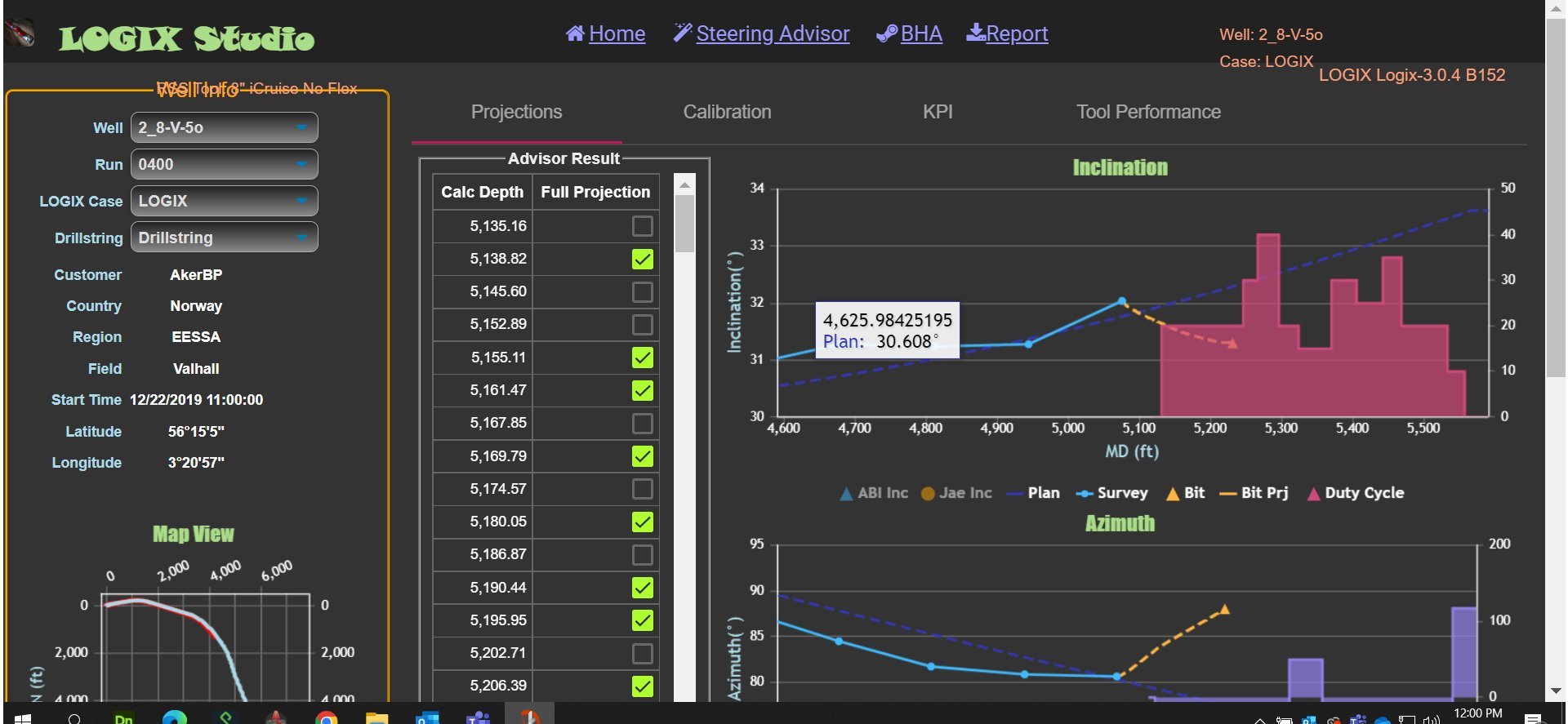Open the Run dropdown showing 0400
This screenshot has height=724, width=1568.
coord(225,164)
